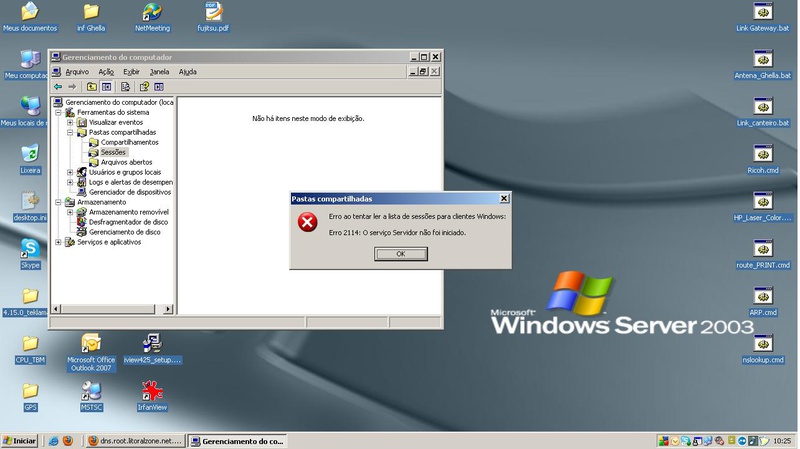Select the IrfanView desktop shortcut
Screen dimensions: 800x449
point(152,397)
